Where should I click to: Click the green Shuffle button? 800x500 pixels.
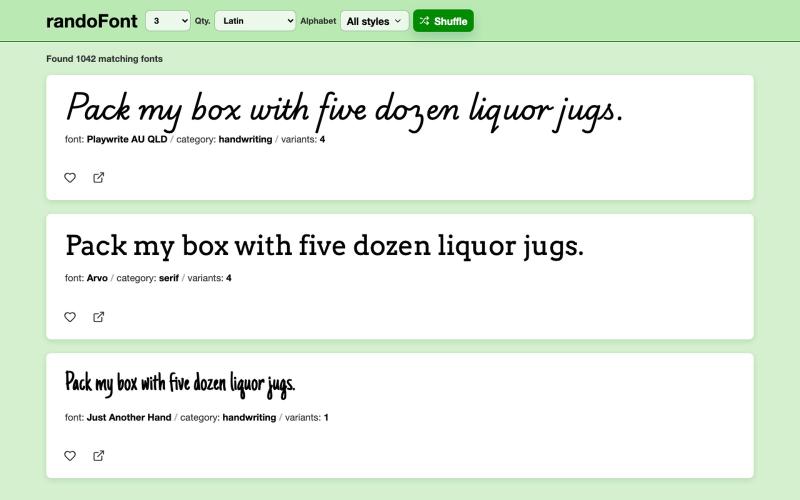pos(443,21)
